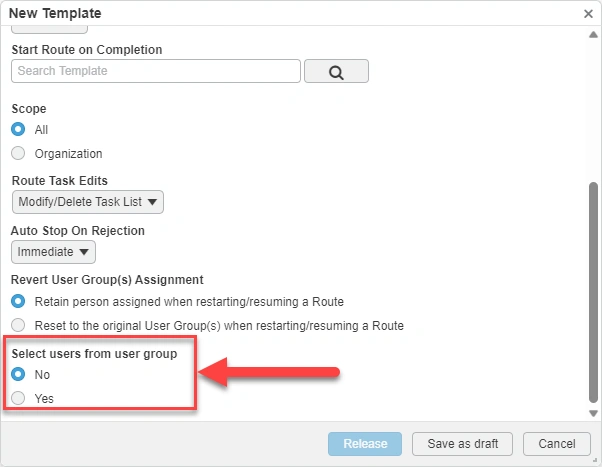Pick Yes for select users from group
This screenshot has width=602, height=467.
coord(18,399)
